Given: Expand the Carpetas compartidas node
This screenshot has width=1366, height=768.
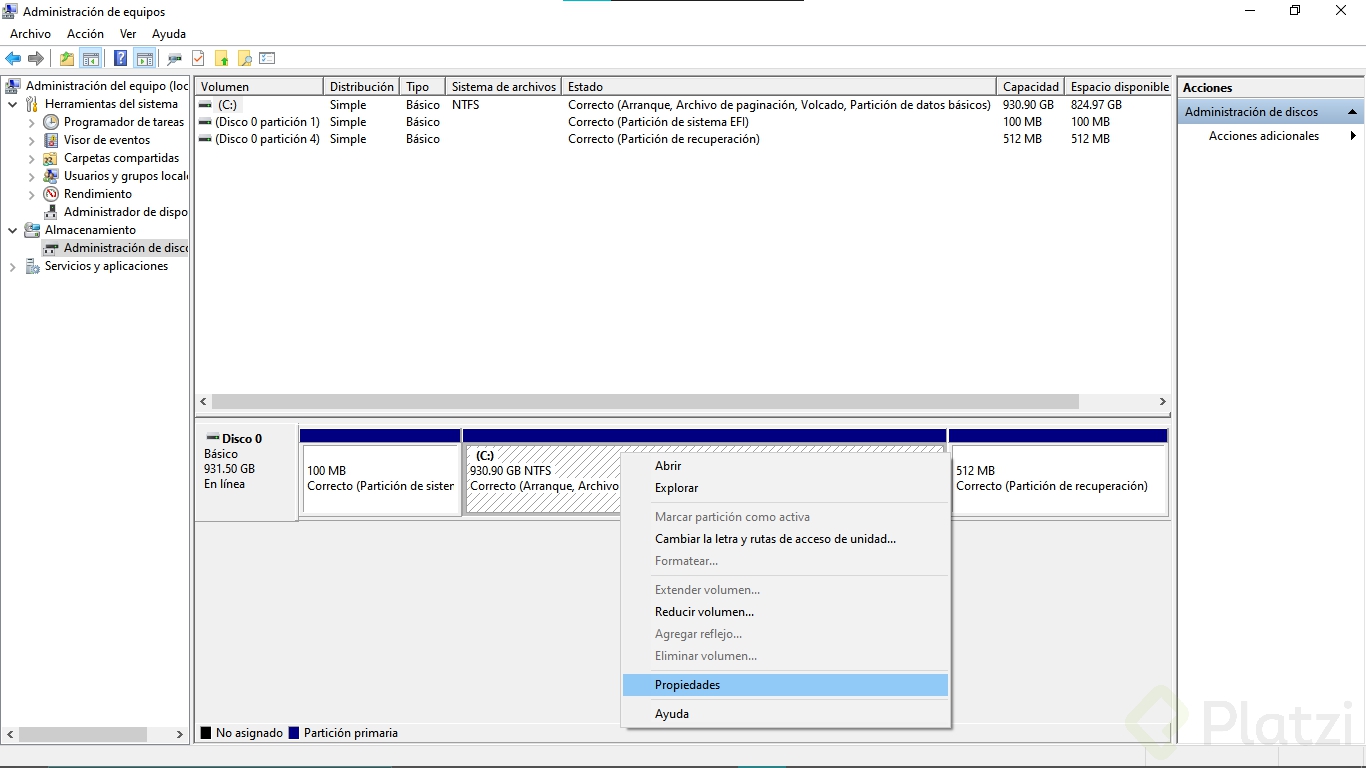Looking at the screenshot, I should [32, 158].
